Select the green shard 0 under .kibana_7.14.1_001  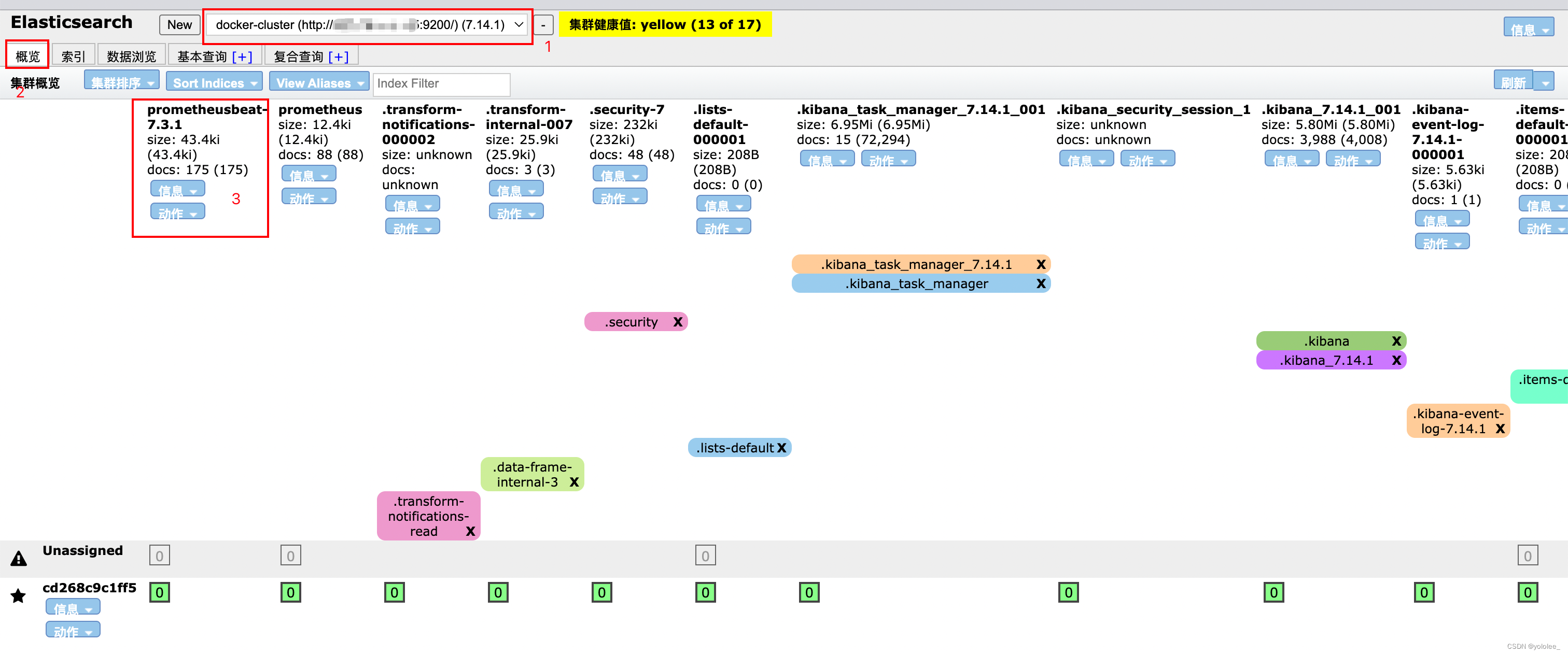click(x=1273, y=592)
